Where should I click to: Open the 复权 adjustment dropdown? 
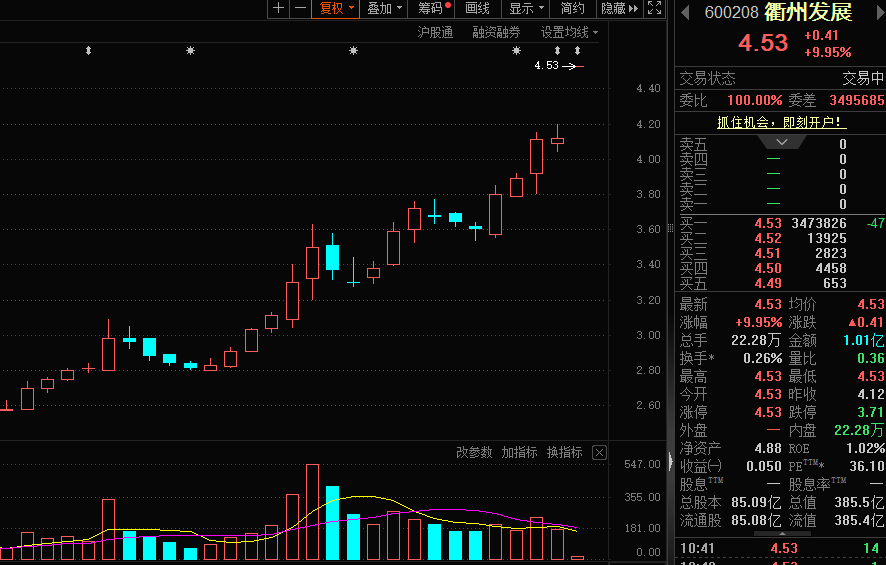336,8
